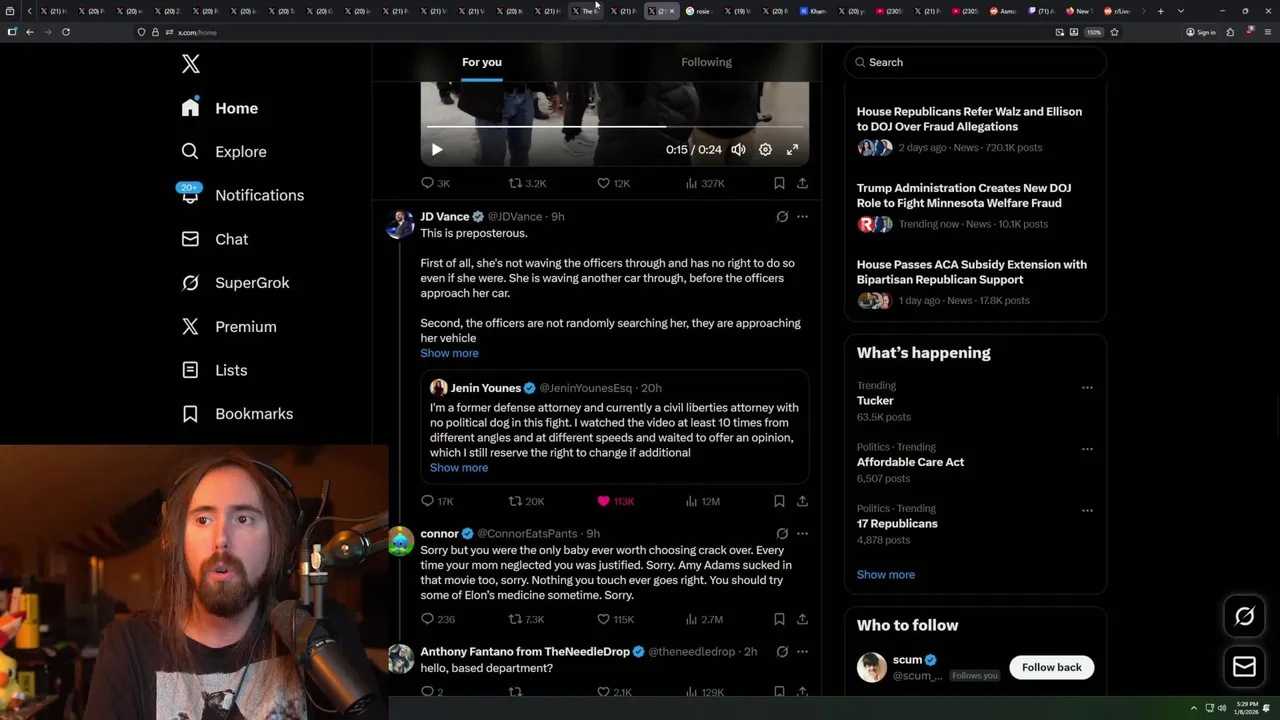Image resolution: width=1280 pixels, height=720 pixels.
Task: Open more options for Tucker trend
Action: tap(1087, 388)
